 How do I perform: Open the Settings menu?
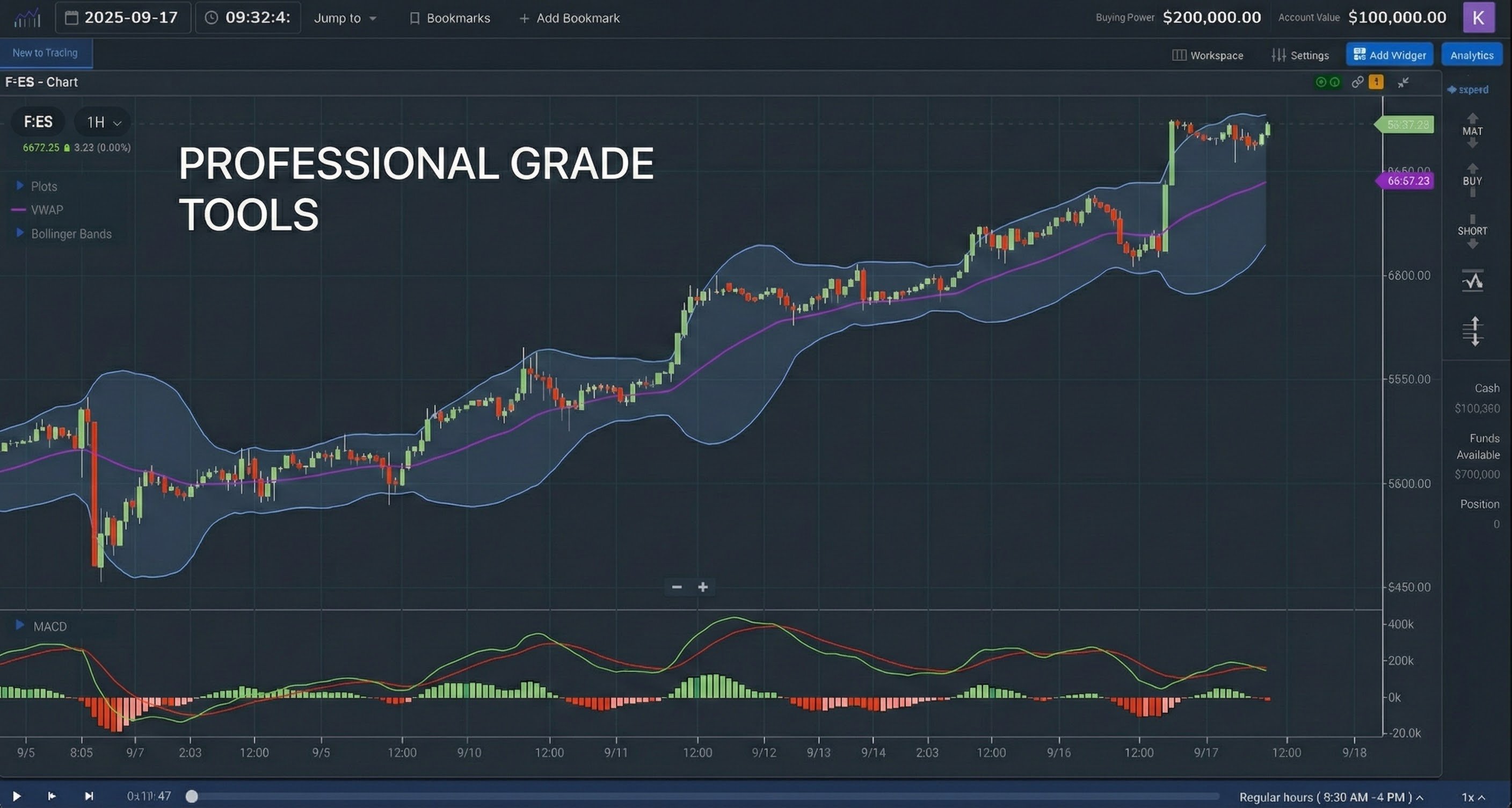[x=1300, y=55]
